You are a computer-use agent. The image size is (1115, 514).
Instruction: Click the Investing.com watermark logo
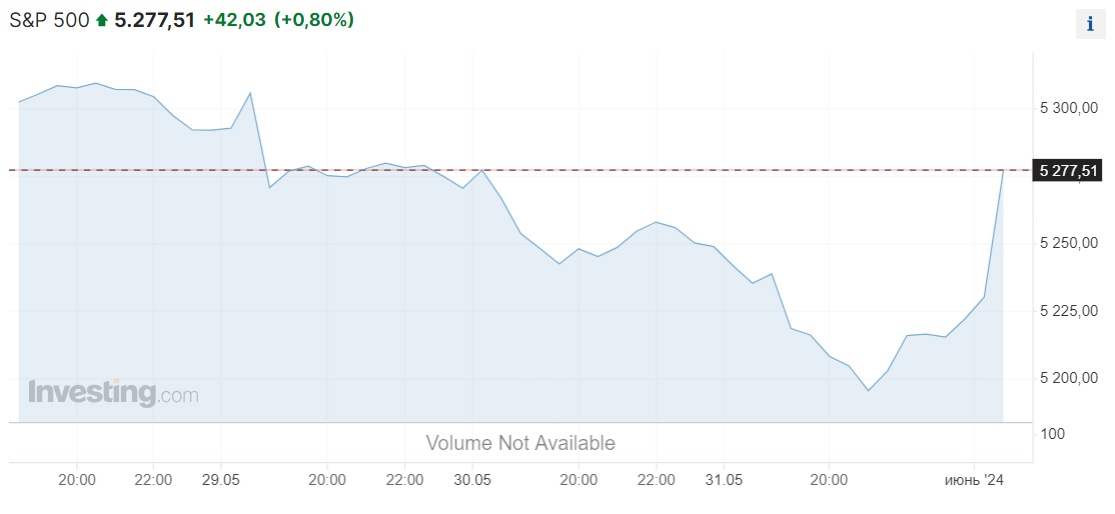tap(113, 393)
